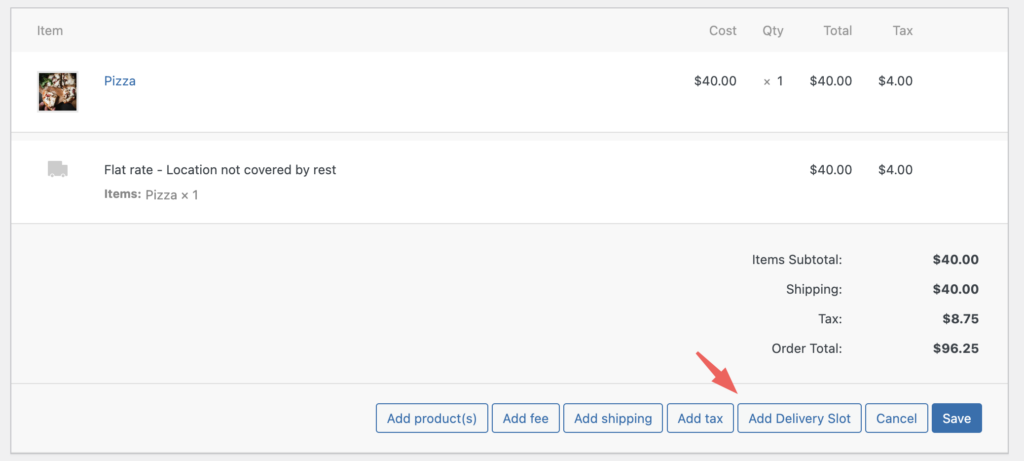
Task: Click the Pizza product thumbnail image
Action: click(57, 91)
